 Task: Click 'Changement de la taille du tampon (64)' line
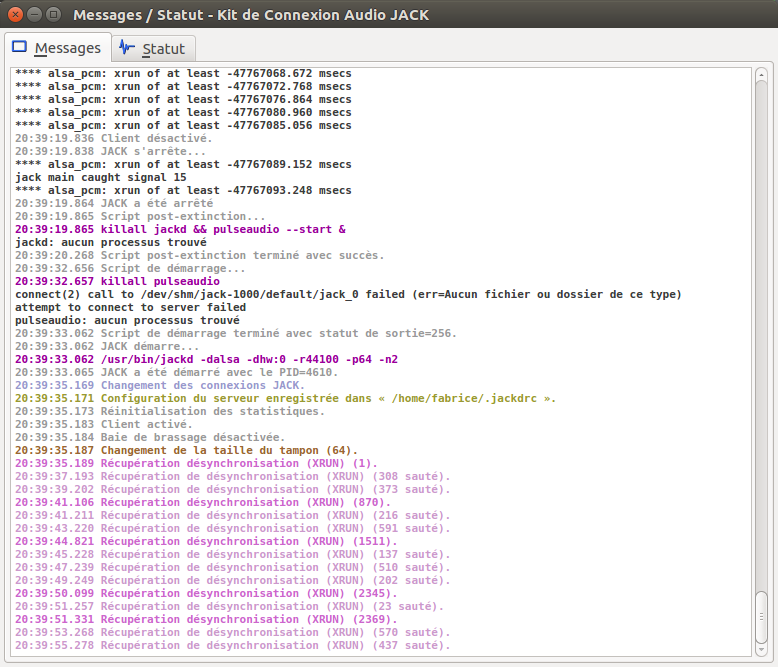pyautogui.click(x=186, y=450)
